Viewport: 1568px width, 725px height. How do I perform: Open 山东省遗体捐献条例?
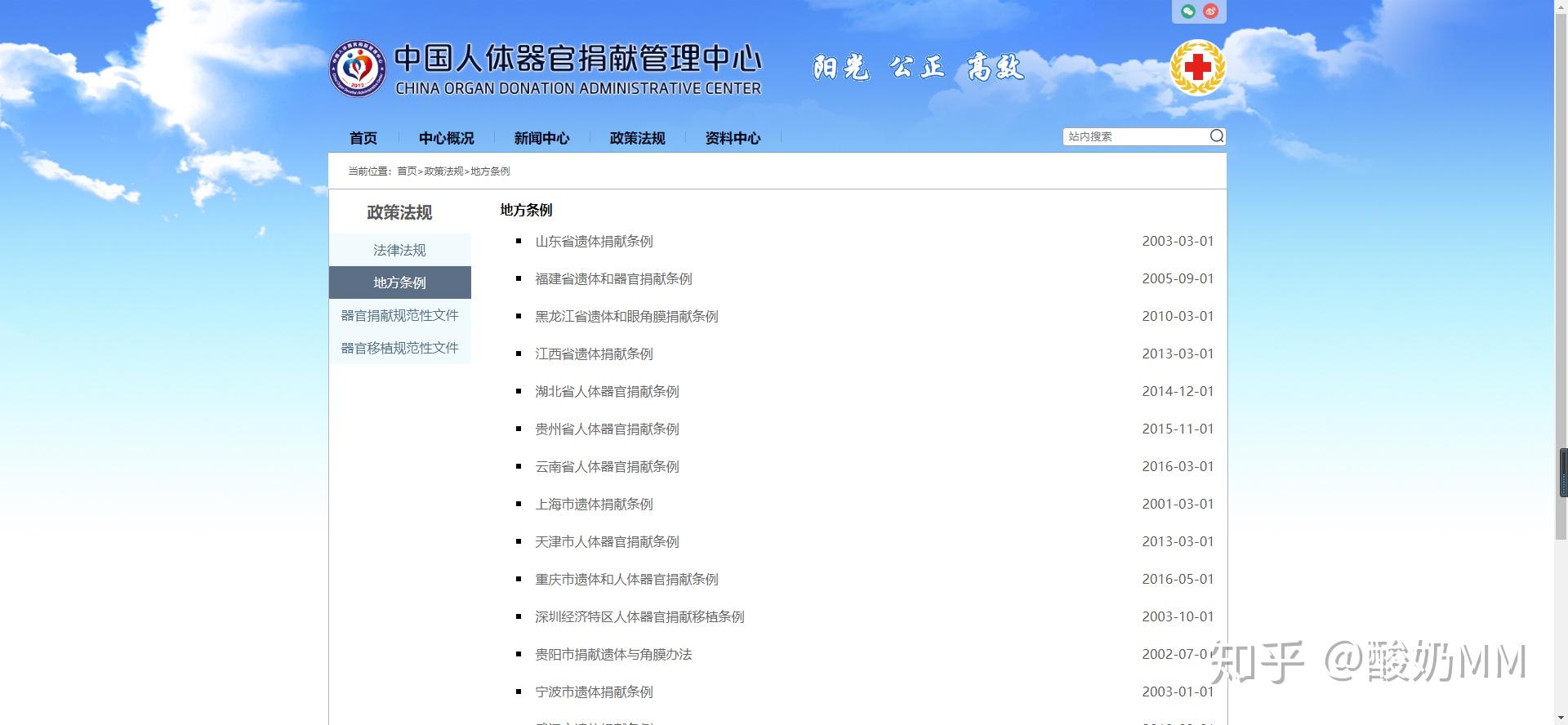595,242
